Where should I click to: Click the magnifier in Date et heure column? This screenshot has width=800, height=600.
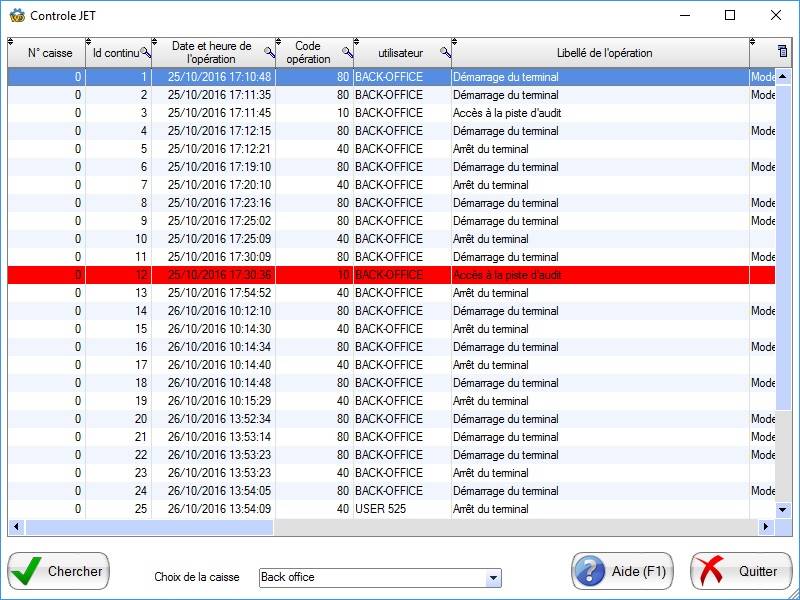tap(269, 52)
